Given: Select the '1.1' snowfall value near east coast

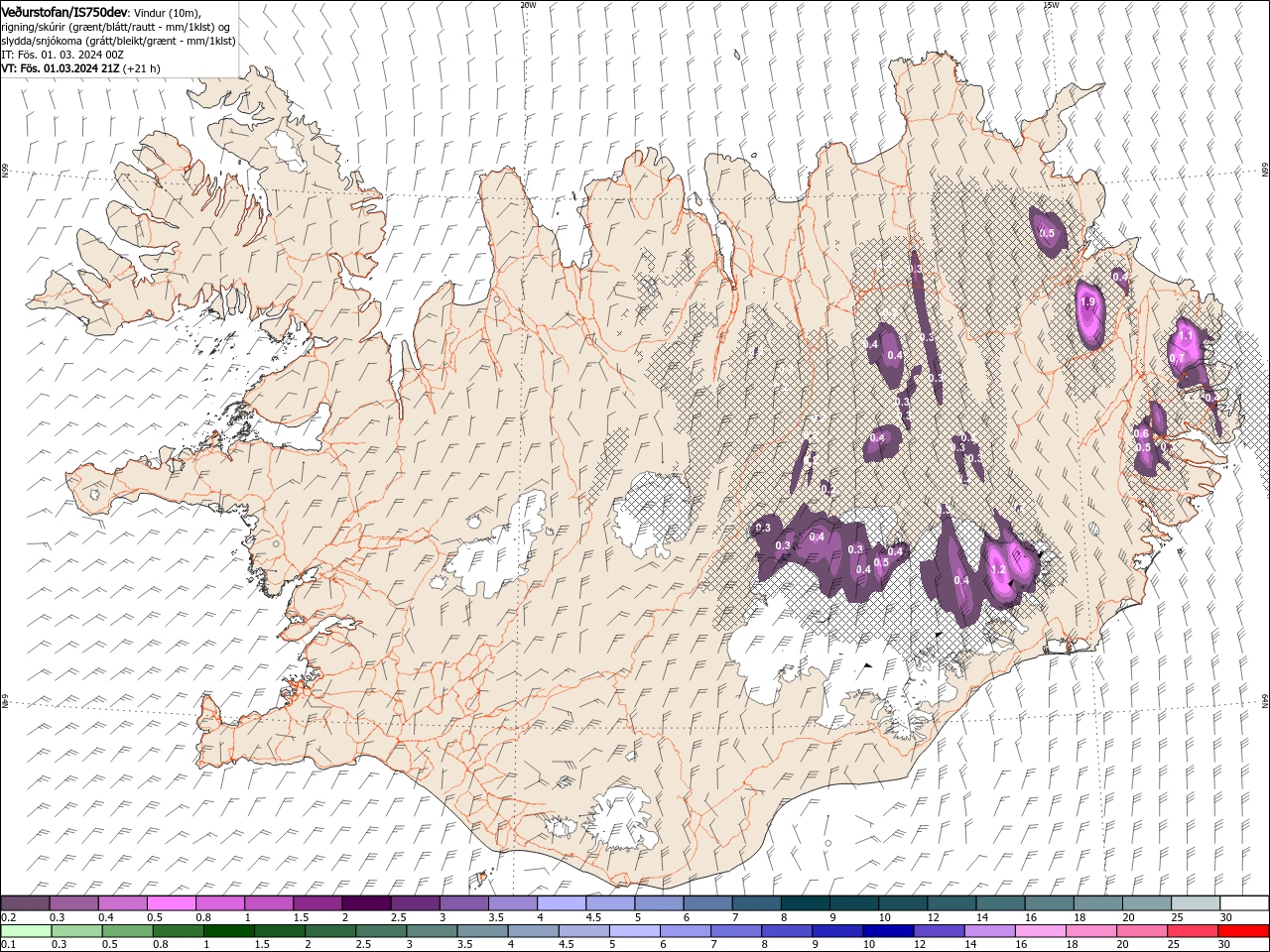Looking at the screenshot, I should pos(1185,337).
